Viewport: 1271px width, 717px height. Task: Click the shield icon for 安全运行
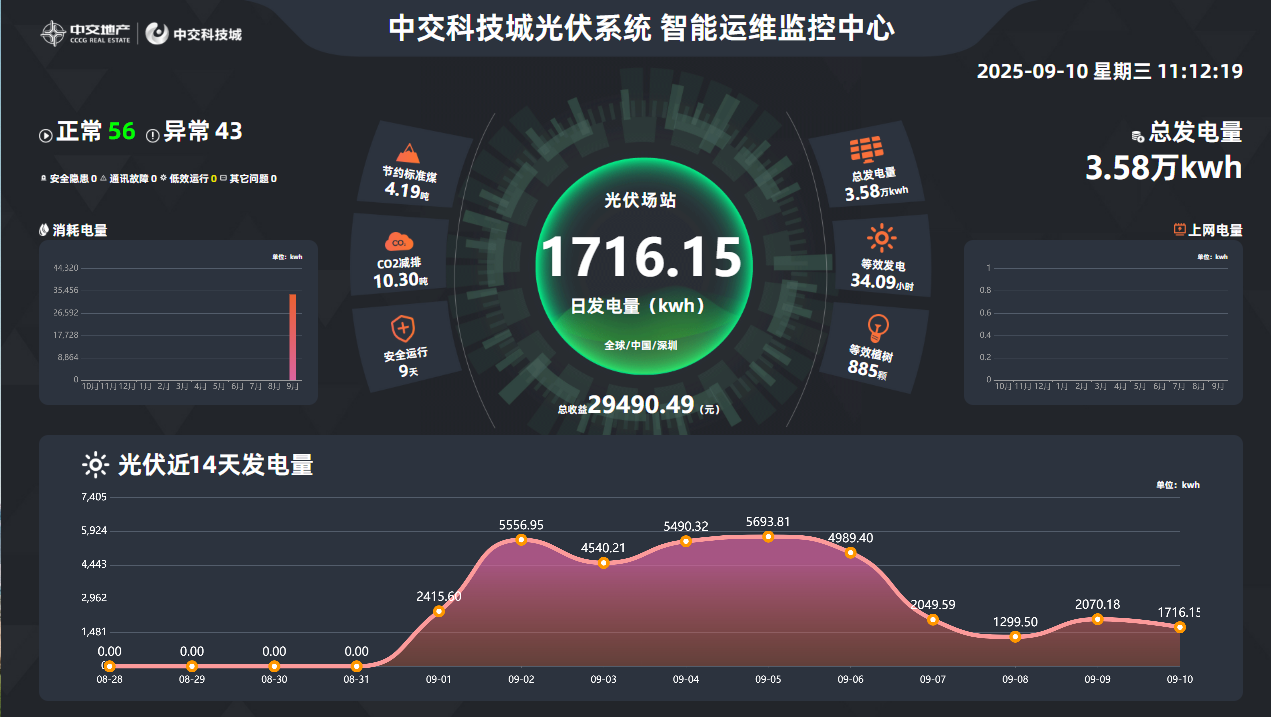pos(403,327)
